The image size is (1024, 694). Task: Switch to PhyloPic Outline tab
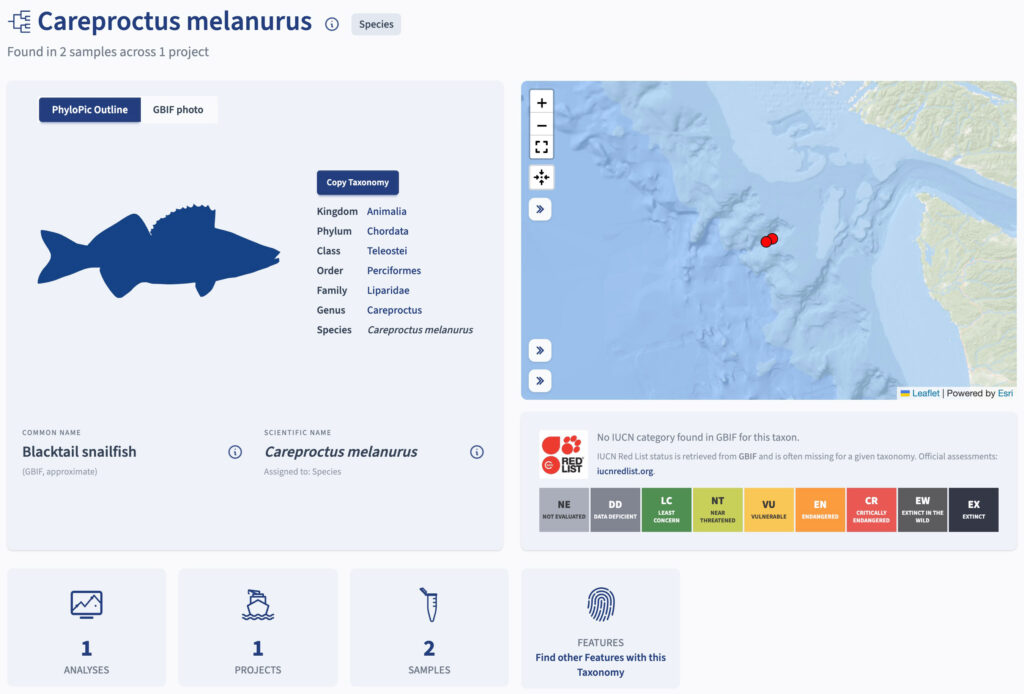(x=89, y=110)
